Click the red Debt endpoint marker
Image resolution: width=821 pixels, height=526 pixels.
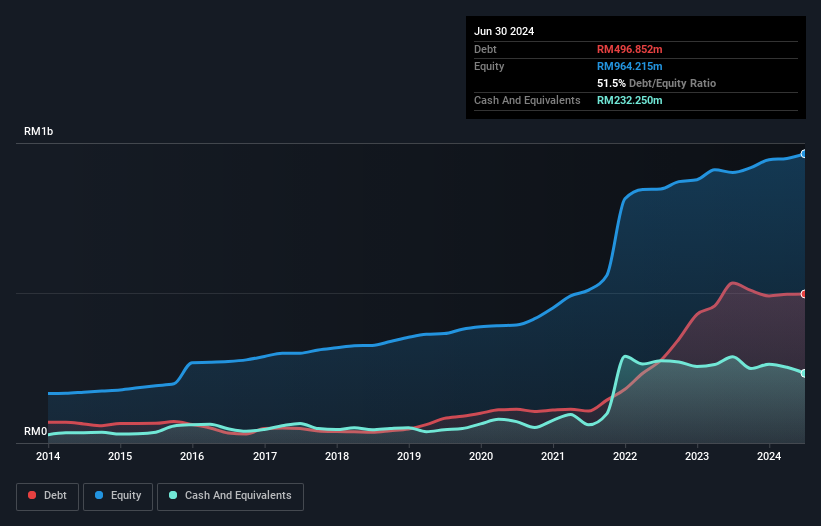pos(804,294)
